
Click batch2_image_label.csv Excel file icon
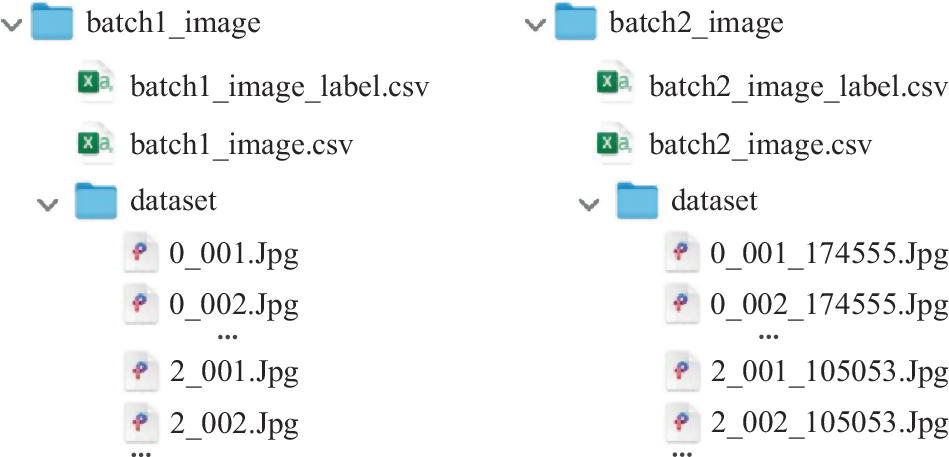point(616,85)
